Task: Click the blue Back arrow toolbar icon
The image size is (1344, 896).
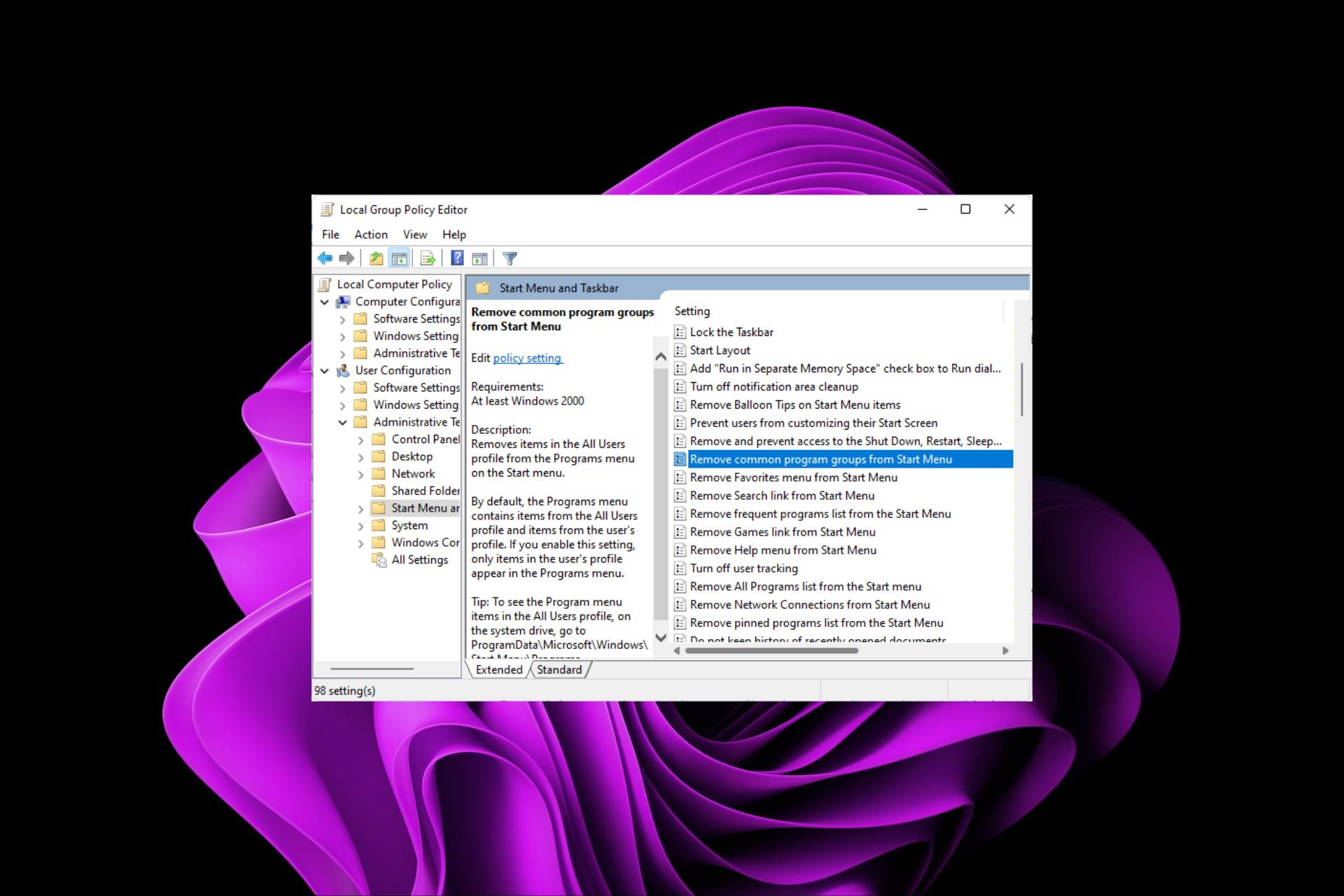Action: pos(325,258)
